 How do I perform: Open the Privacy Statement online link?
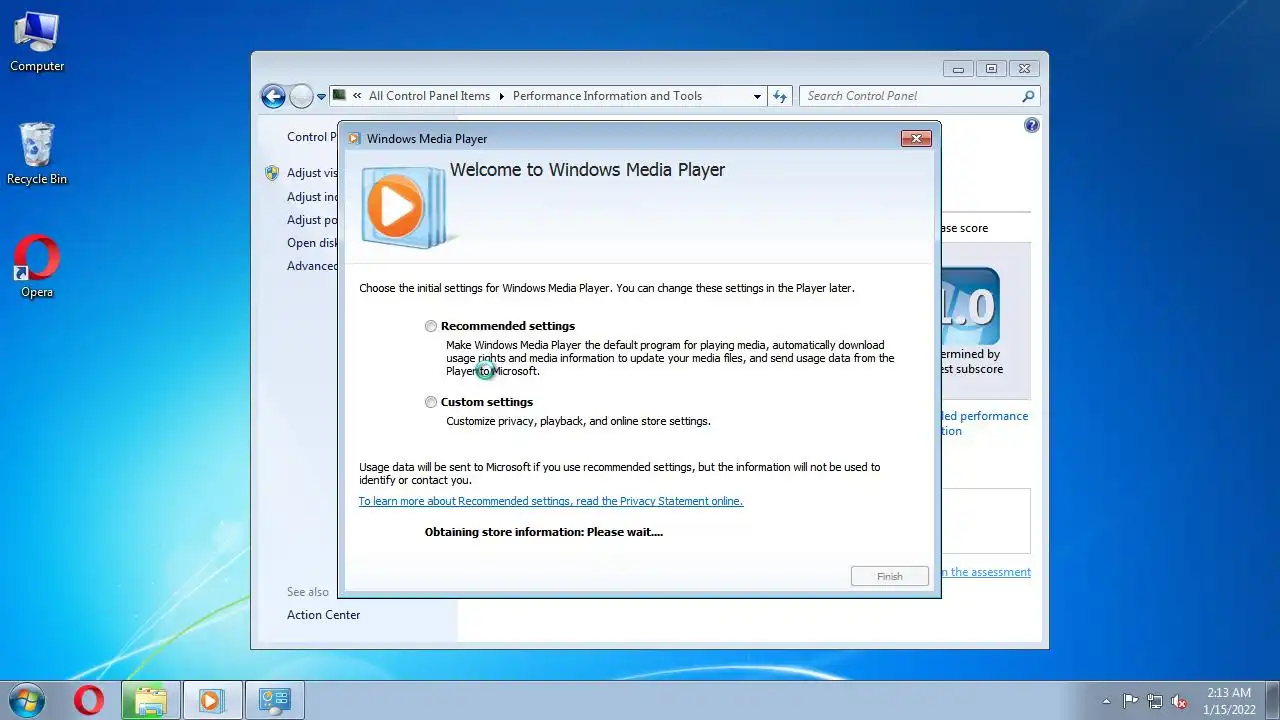[551, 501]
